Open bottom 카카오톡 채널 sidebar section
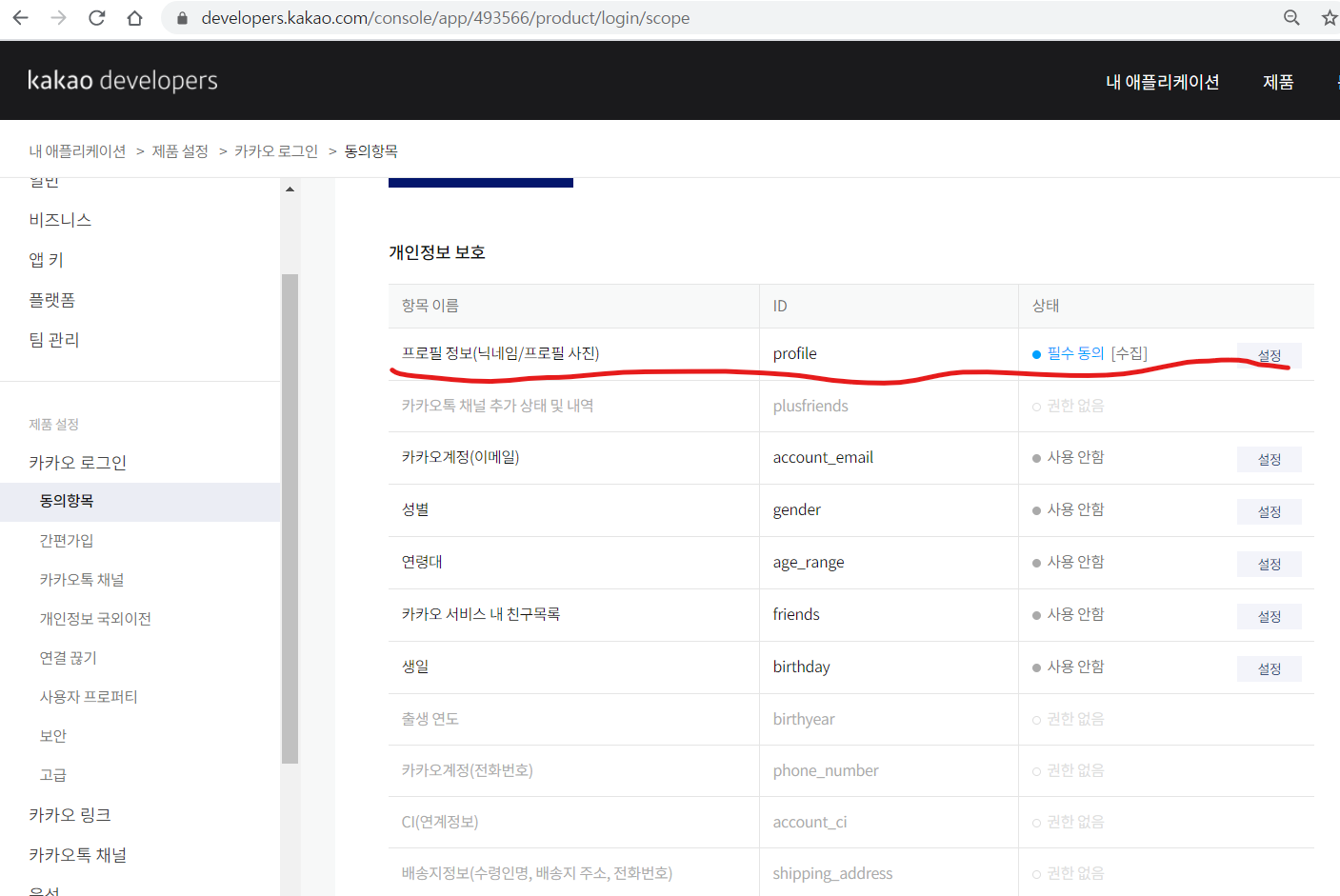Screen dimensions: 1340x896 78,855
